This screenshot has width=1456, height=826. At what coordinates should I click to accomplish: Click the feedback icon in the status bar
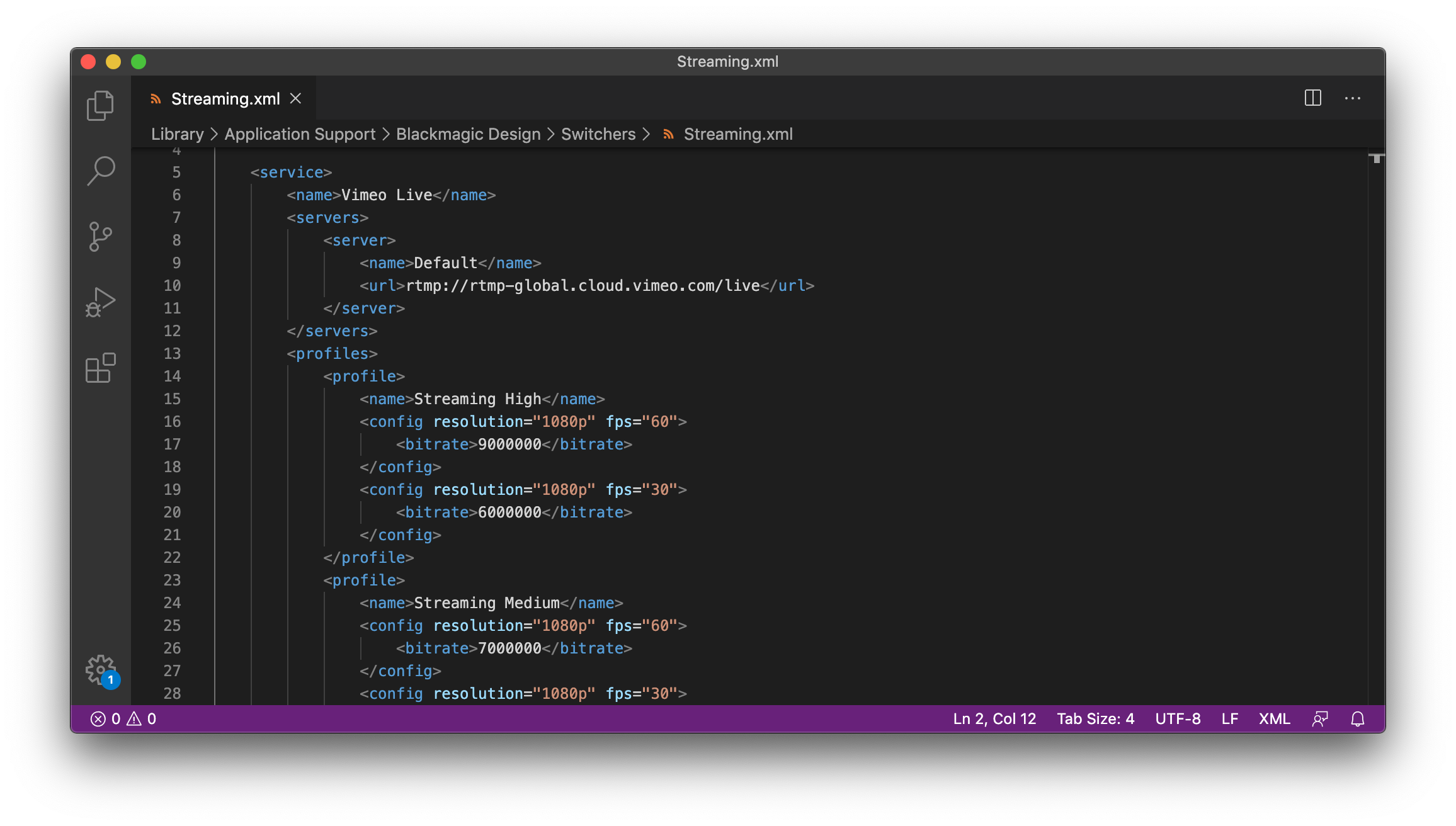1320,719
